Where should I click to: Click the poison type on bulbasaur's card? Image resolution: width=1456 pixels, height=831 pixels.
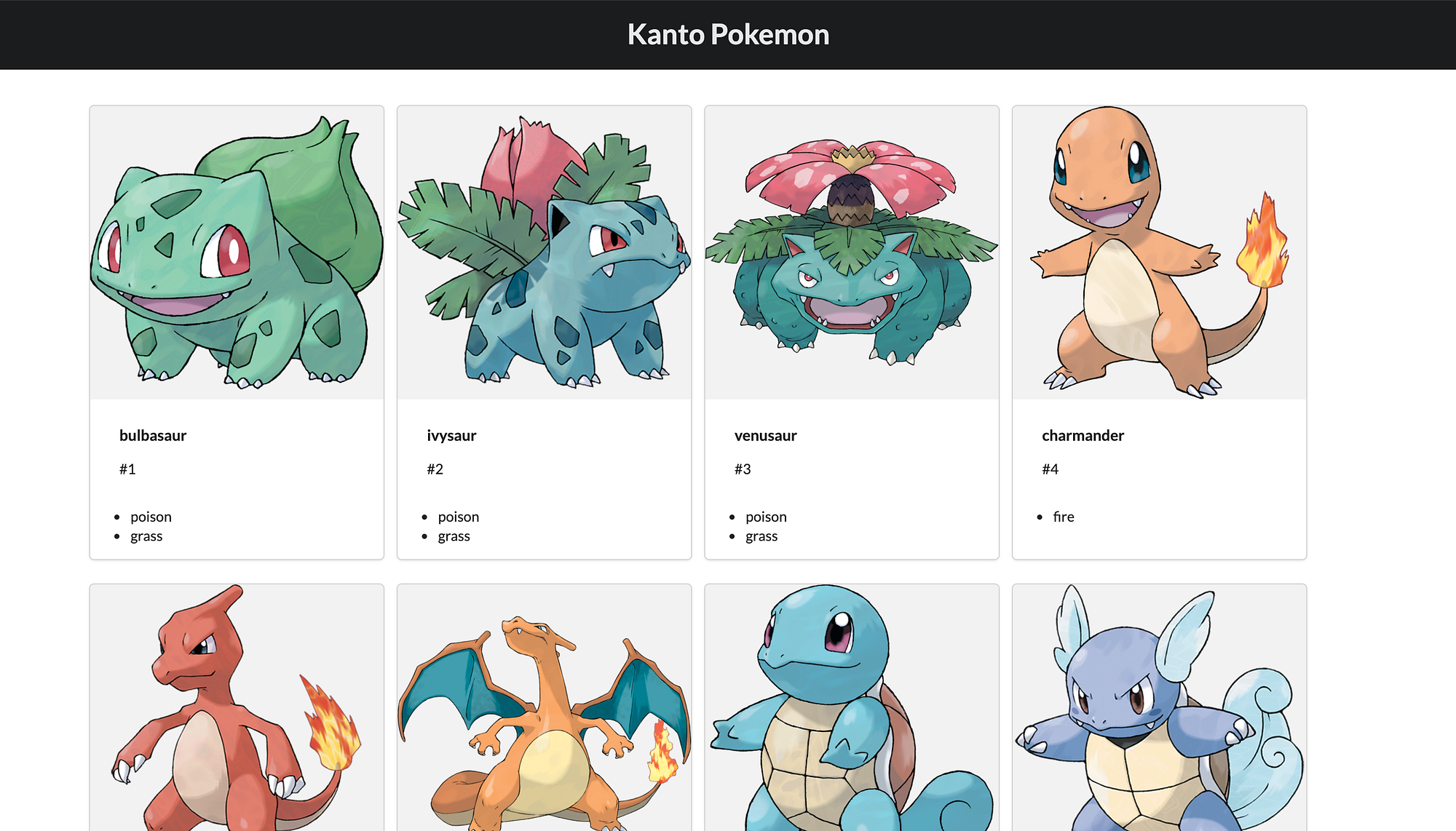(151, 517)
